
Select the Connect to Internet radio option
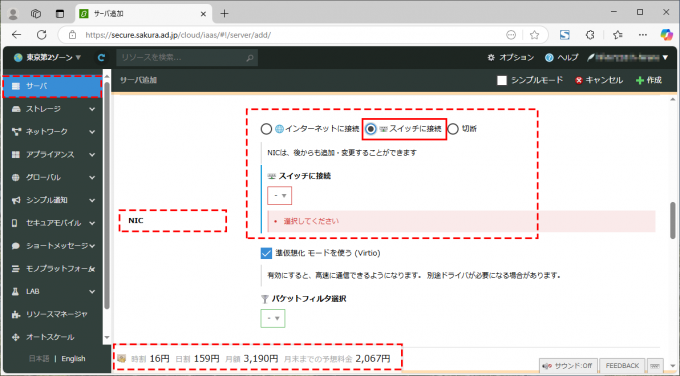click(x=266, y=129)
